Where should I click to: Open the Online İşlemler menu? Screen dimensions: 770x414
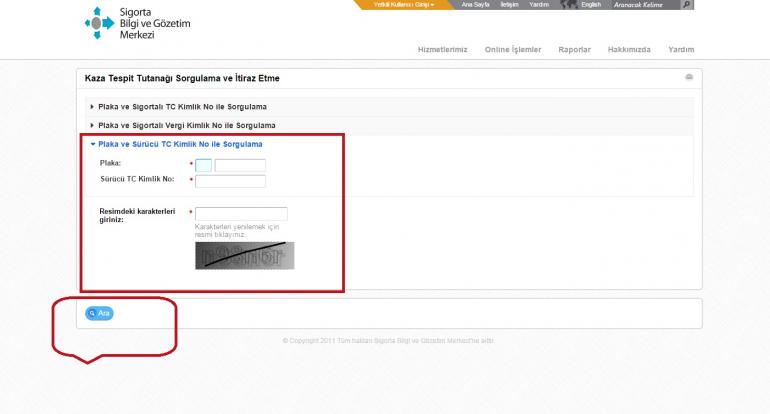[513, 50]
